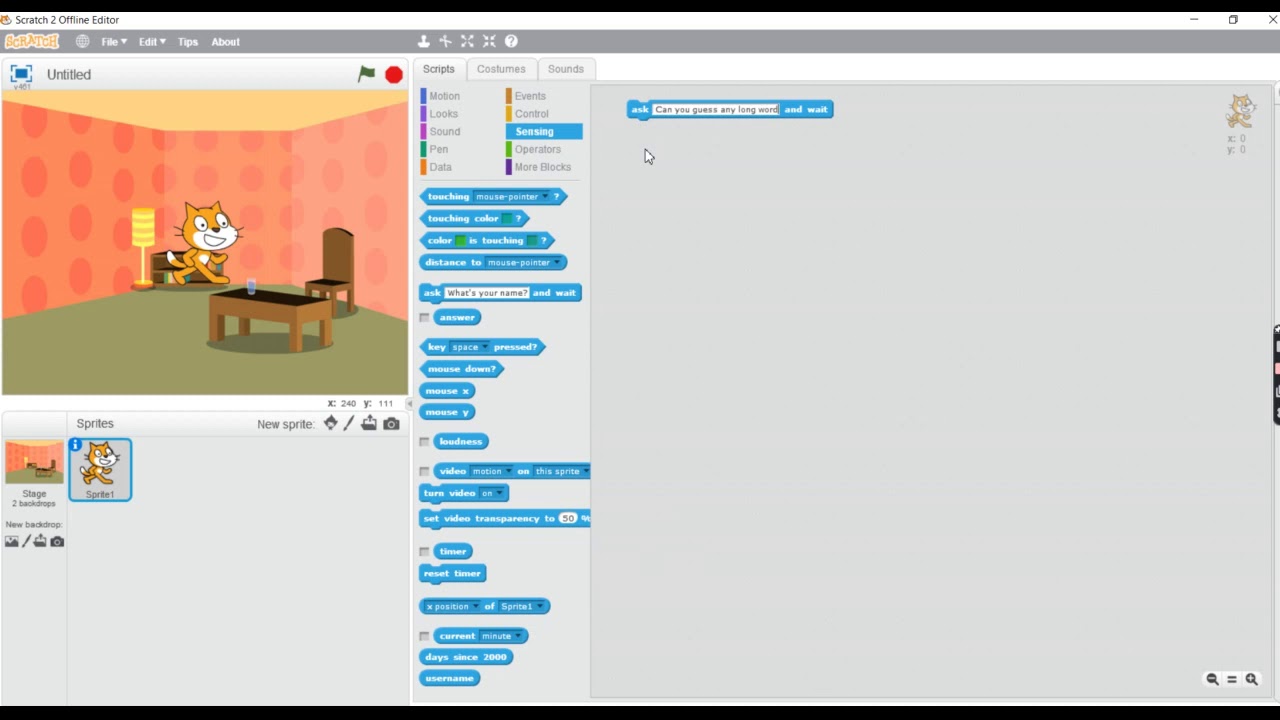
Task: Zoom in on the scripts area
Action: [1251, 679]
